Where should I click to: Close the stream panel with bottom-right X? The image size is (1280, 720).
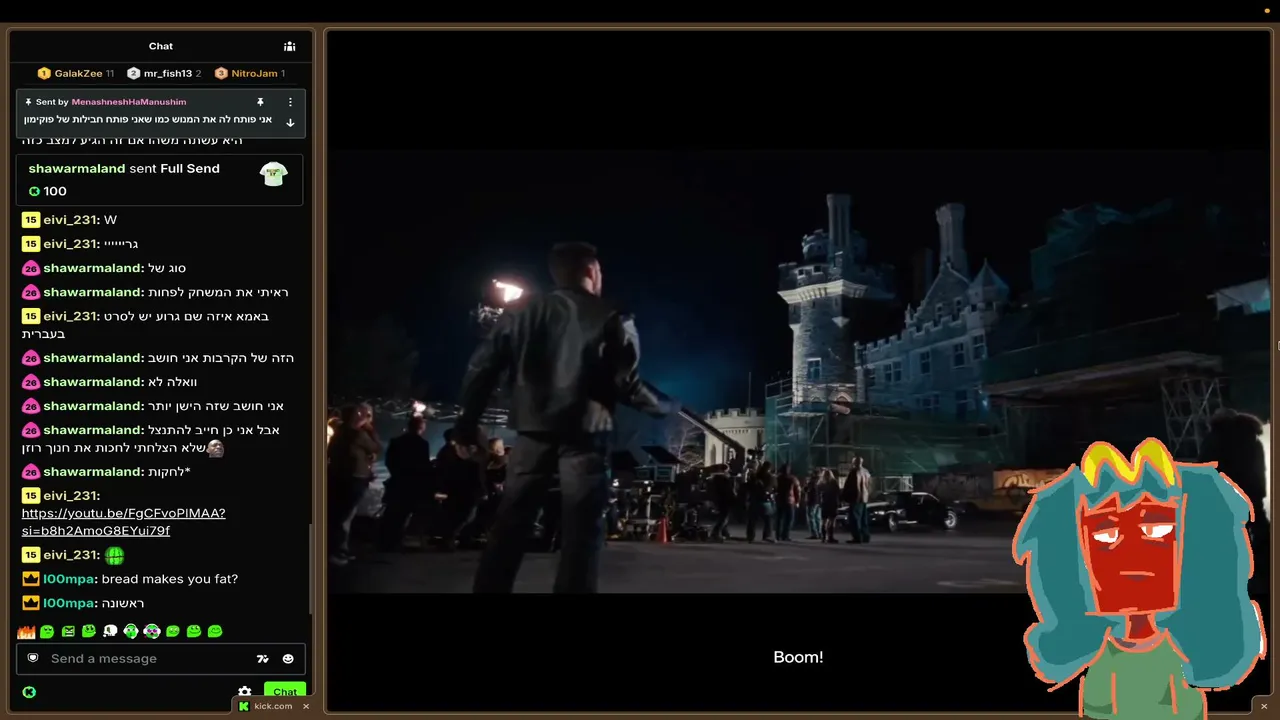(1264, 706)
